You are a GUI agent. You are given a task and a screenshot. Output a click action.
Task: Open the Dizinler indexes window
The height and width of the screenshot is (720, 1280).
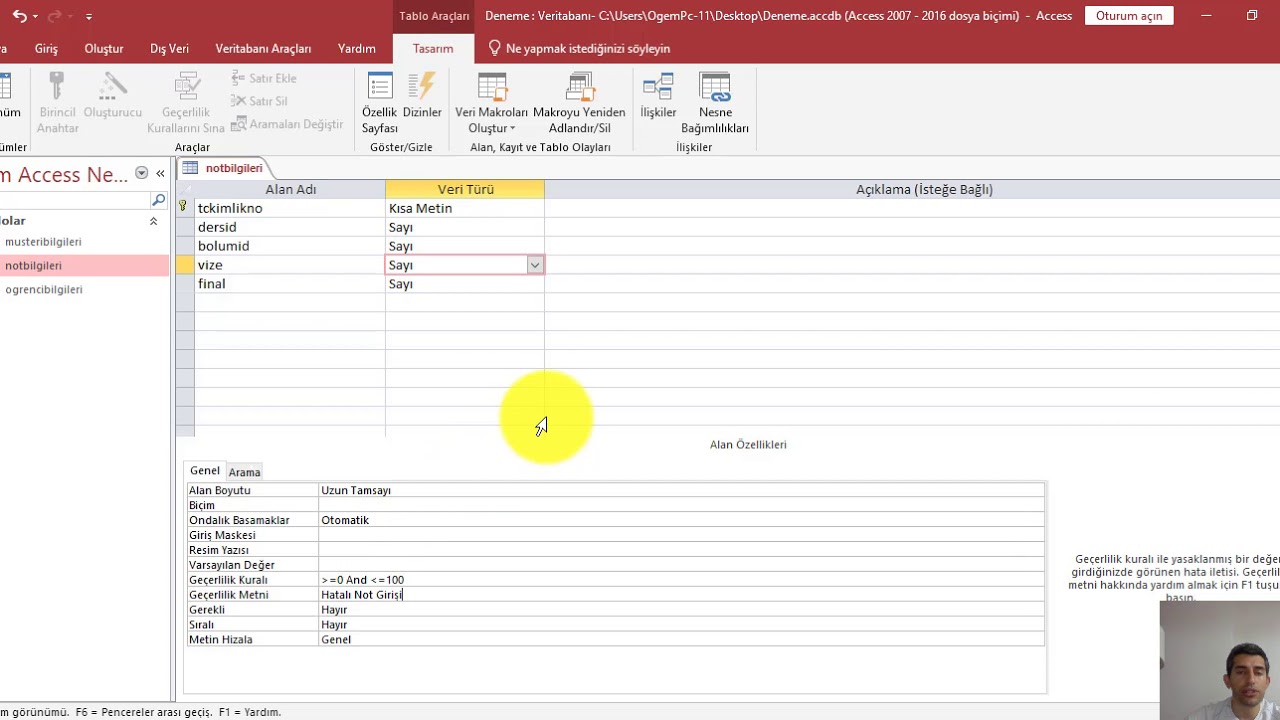tap(422, 95)
